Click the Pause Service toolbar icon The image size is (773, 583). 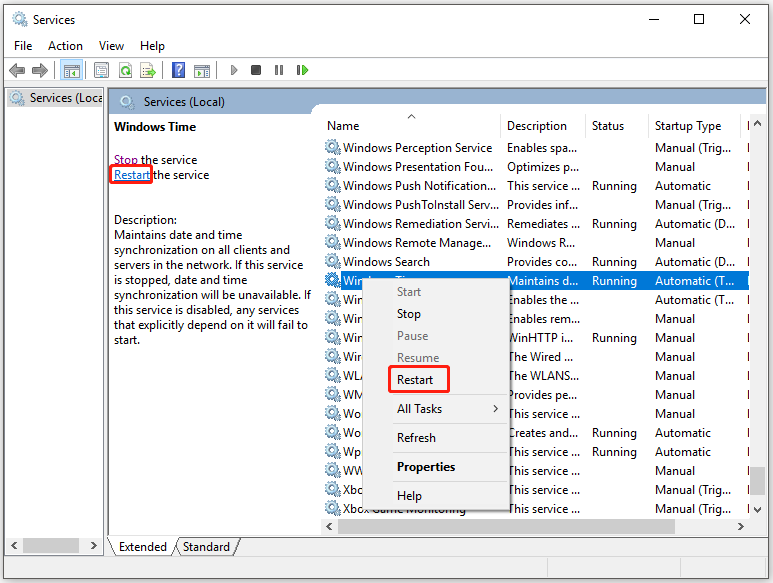tap(279, 70)
